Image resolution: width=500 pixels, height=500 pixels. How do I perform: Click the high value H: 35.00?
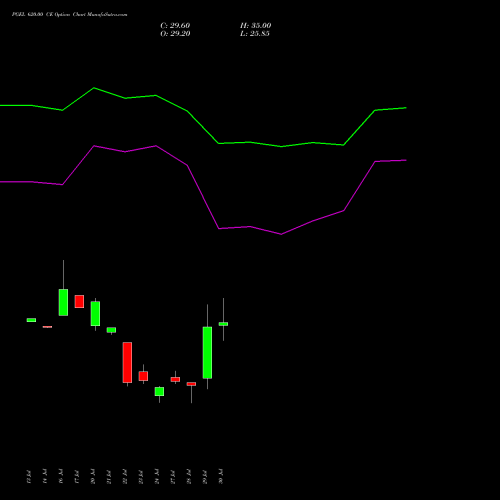click(x=255, y=26)
